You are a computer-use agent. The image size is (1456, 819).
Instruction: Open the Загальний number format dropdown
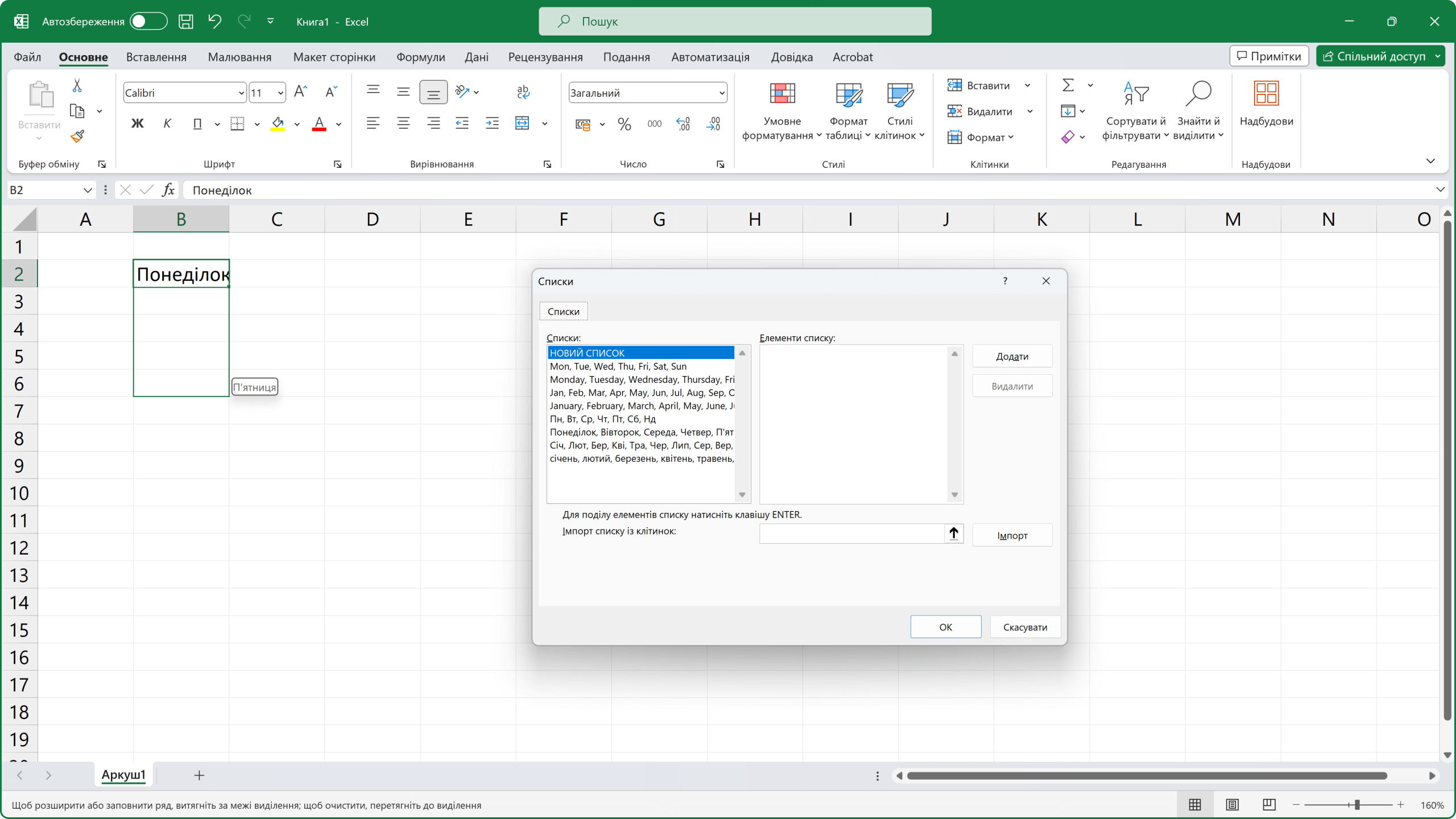click(x=721, y=93)
